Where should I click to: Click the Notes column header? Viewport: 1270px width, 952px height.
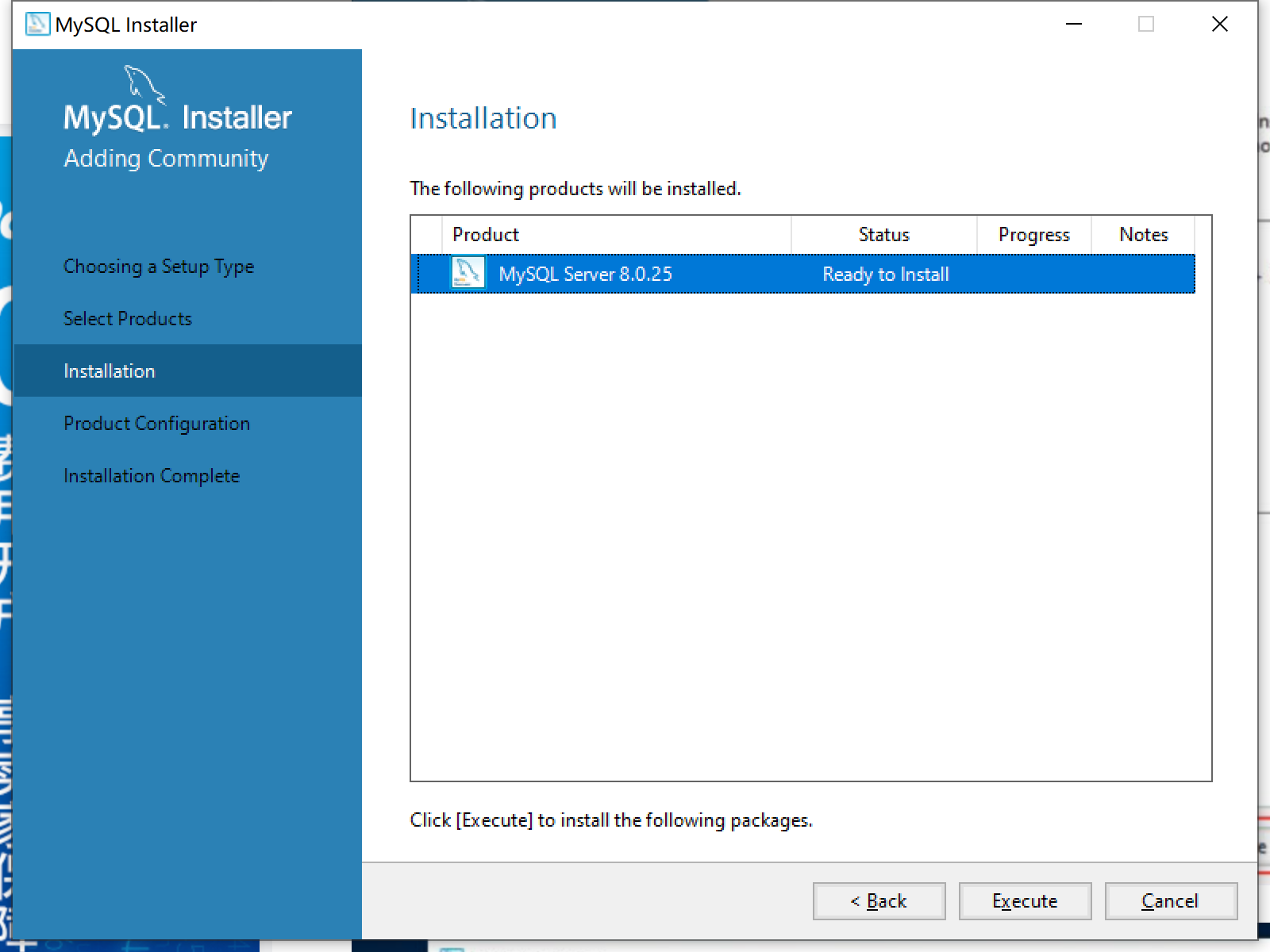1143,235
